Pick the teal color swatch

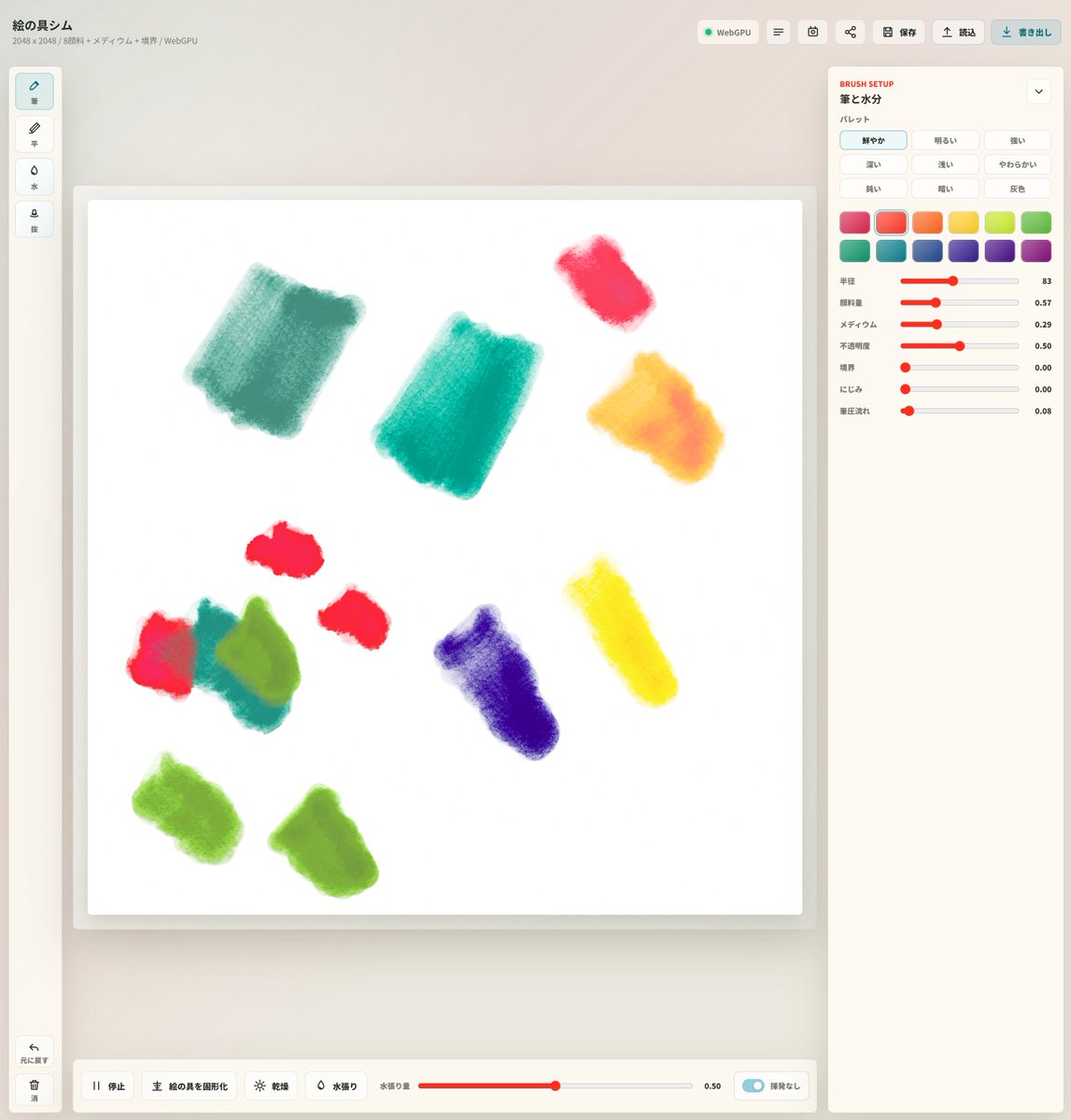(x=891, y=250)
